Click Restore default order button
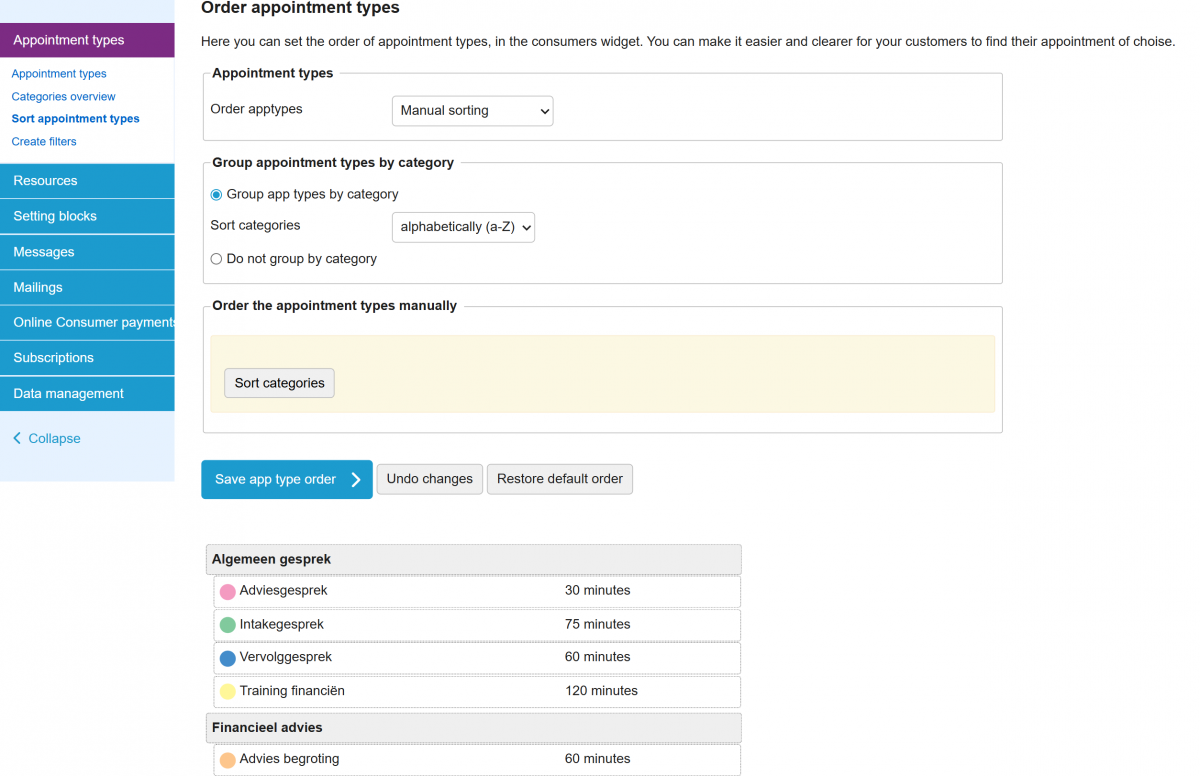 pos(559,479)
